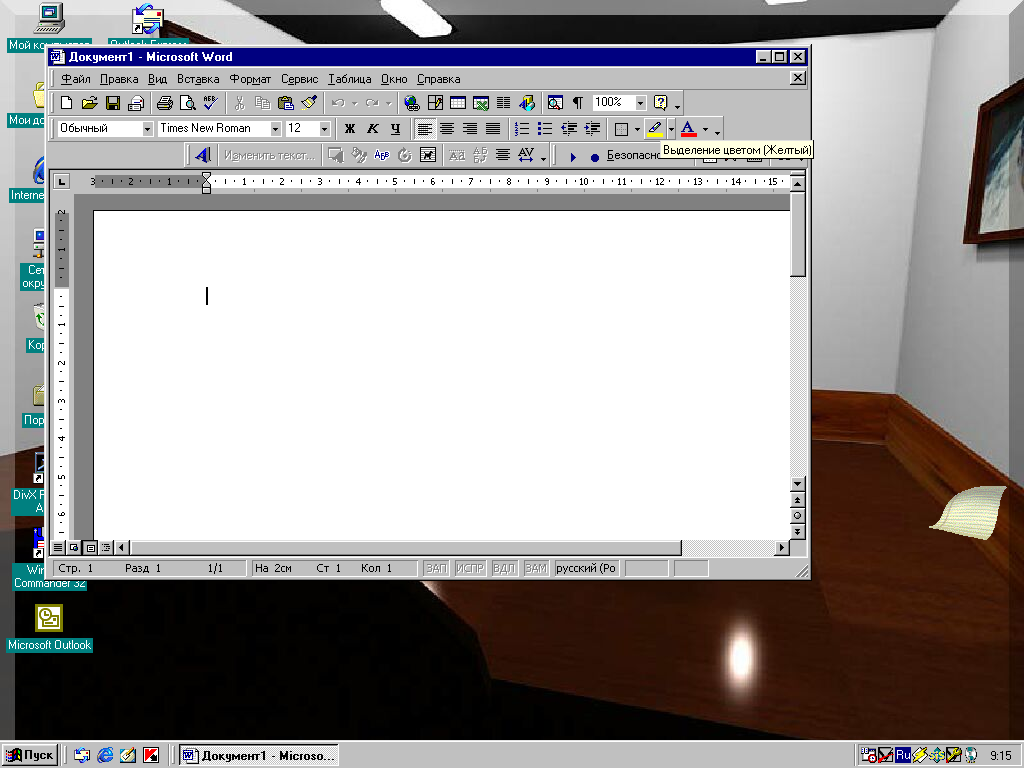Open the highlight color dropdown arrow

(671, 129)
